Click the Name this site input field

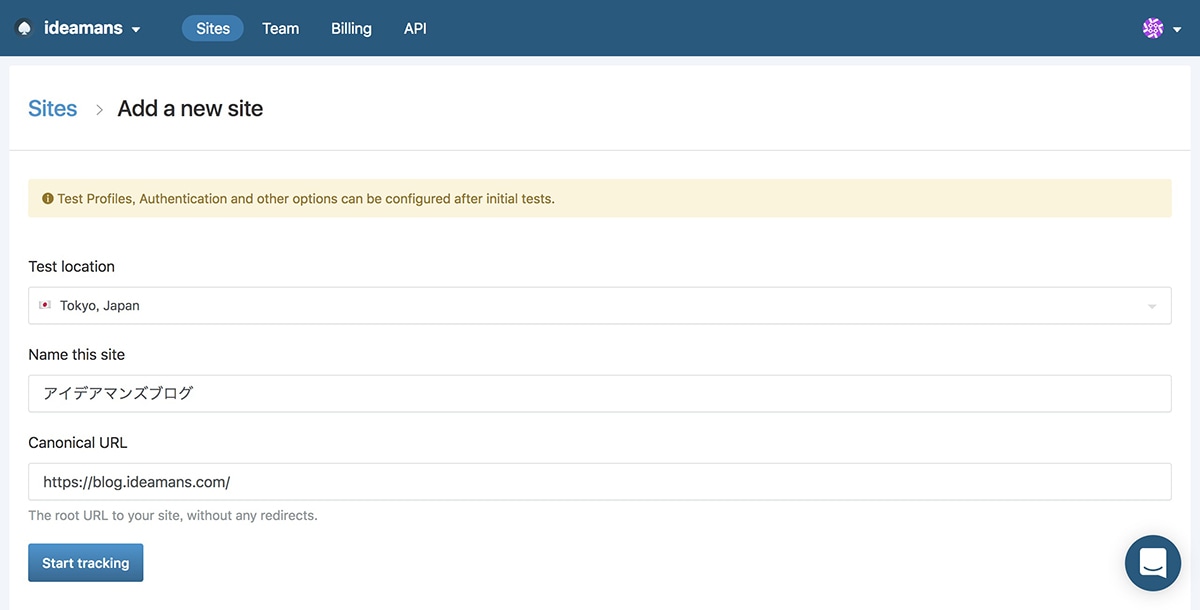[x=600, y=393]
